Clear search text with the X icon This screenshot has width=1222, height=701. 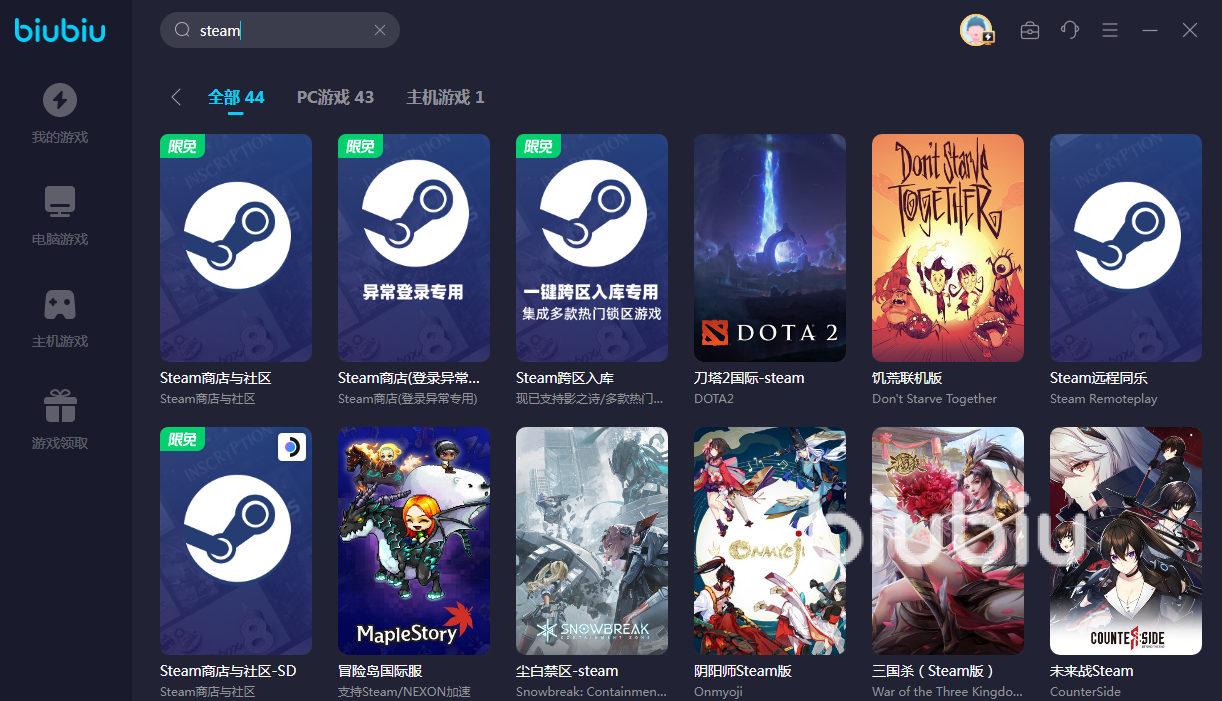click(380, 30)
